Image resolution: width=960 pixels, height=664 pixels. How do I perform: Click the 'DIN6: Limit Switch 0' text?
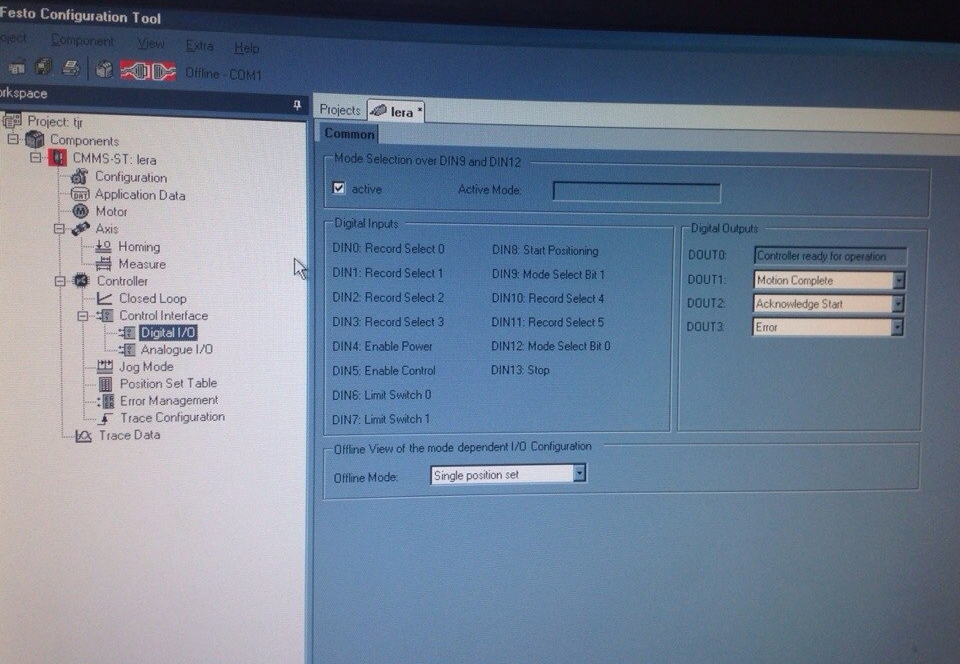(x=381, y=395)
